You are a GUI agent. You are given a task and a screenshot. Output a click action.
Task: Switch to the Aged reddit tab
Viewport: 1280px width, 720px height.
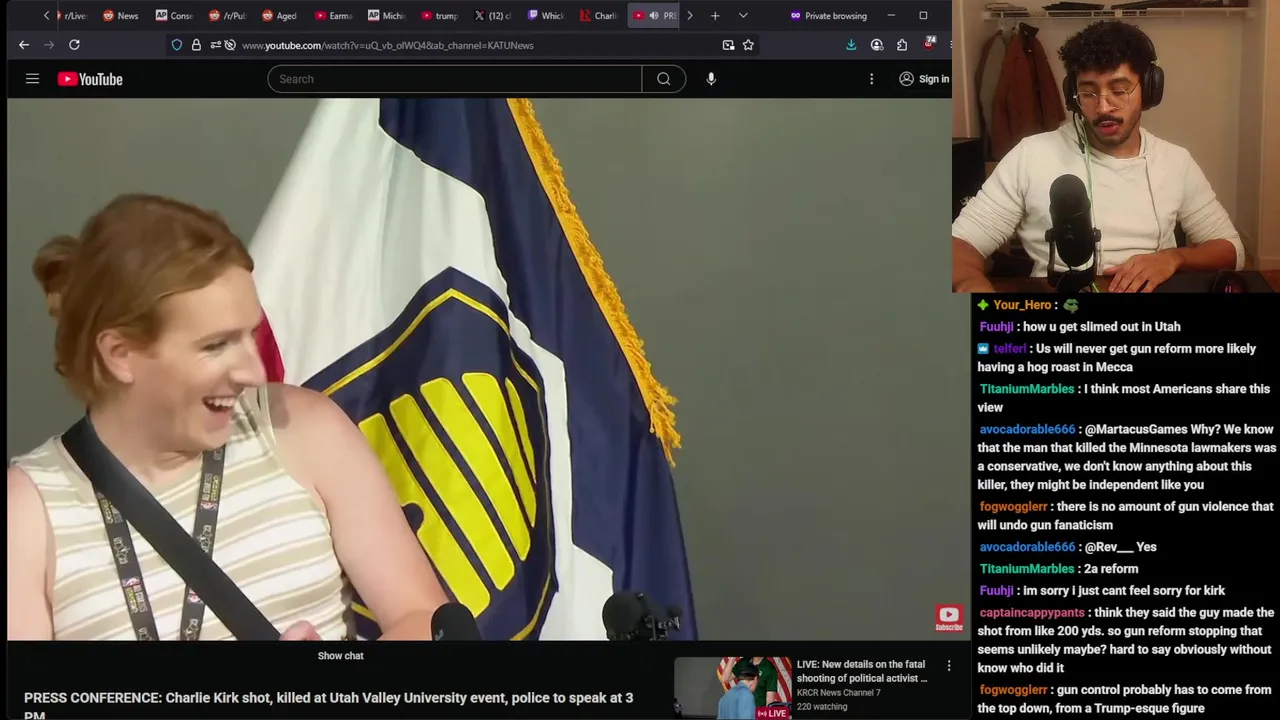pos(280,16)
